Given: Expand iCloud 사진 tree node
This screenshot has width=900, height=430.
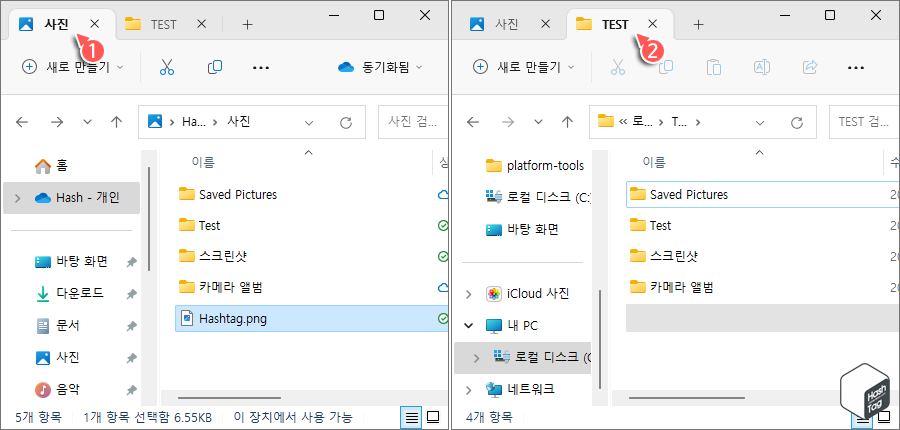Looking at the screenshot, I should [x=469, y=295].
